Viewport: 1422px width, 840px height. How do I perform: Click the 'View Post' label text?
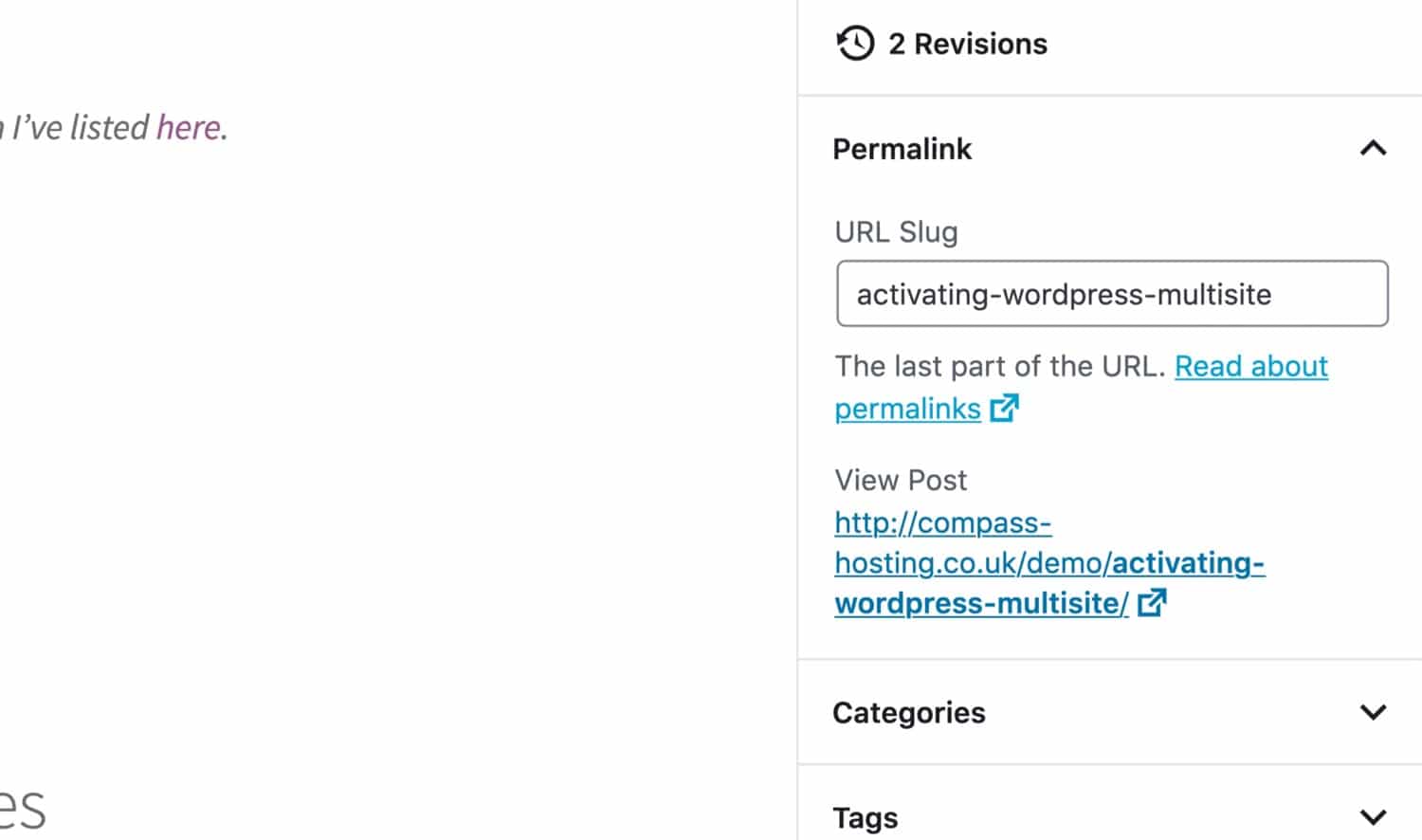coord(900,481)
